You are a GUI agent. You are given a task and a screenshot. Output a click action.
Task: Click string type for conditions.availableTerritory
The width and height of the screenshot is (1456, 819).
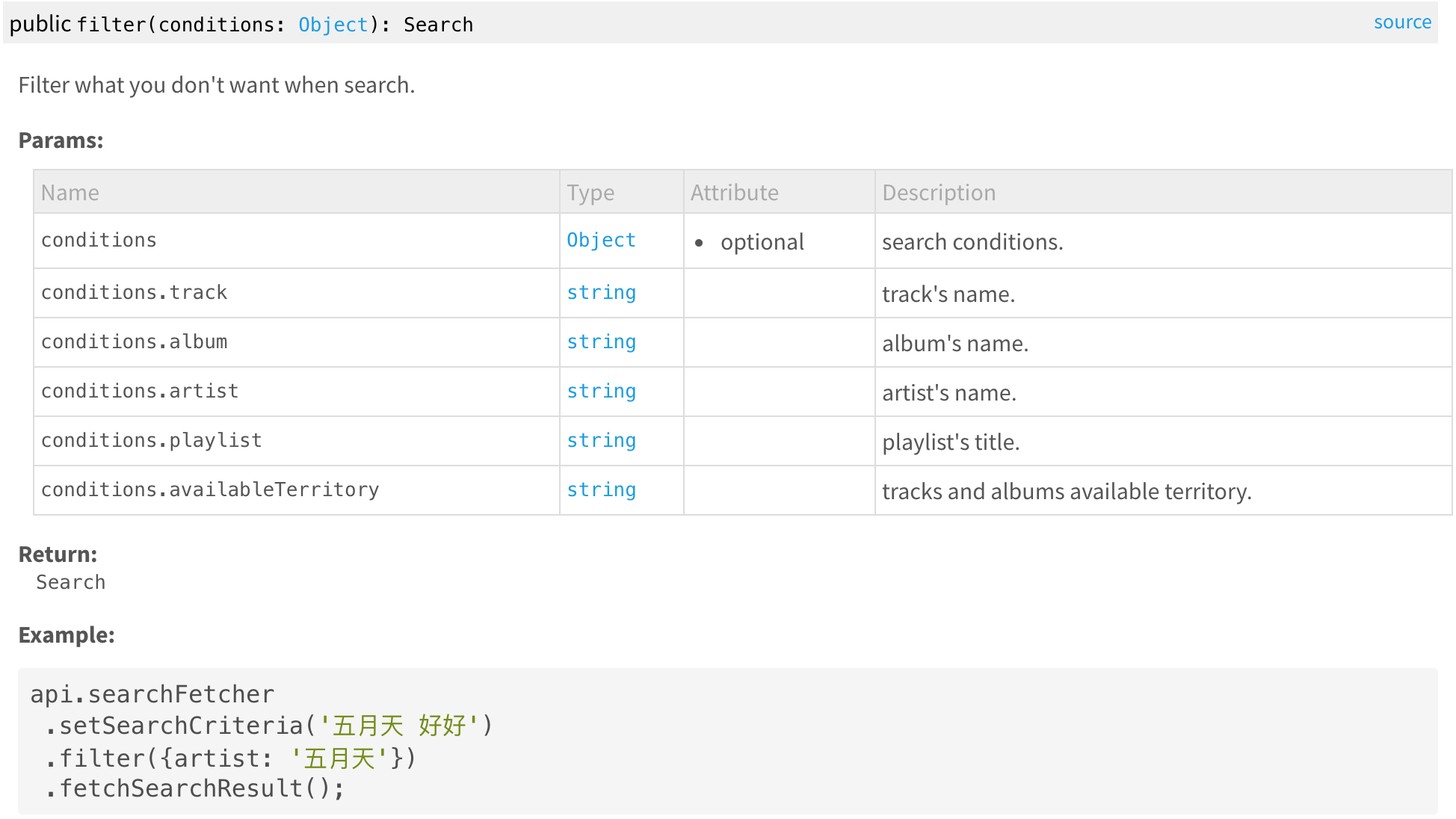pos(601,489)
